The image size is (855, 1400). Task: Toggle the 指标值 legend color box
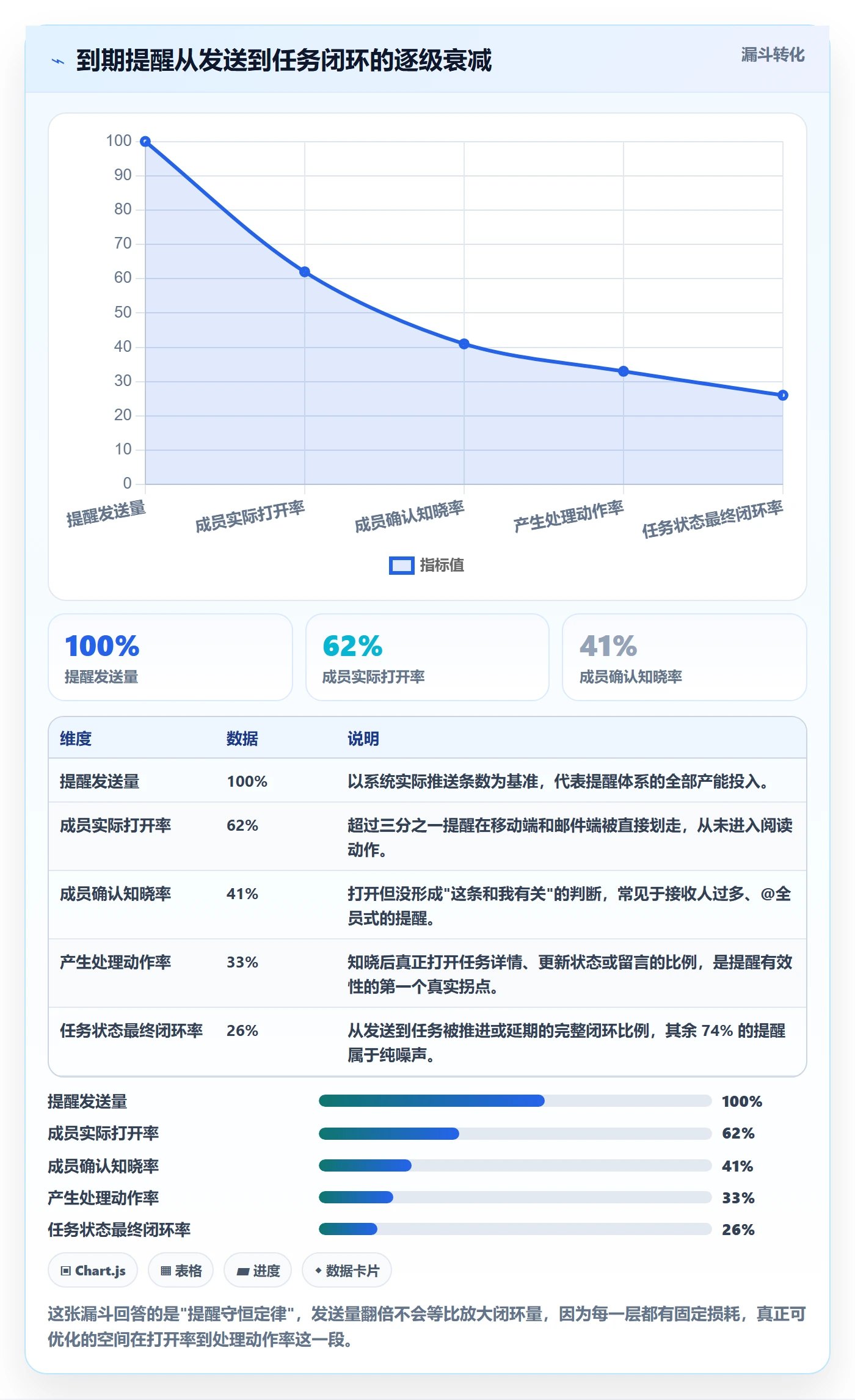click(x=402, y=566)
